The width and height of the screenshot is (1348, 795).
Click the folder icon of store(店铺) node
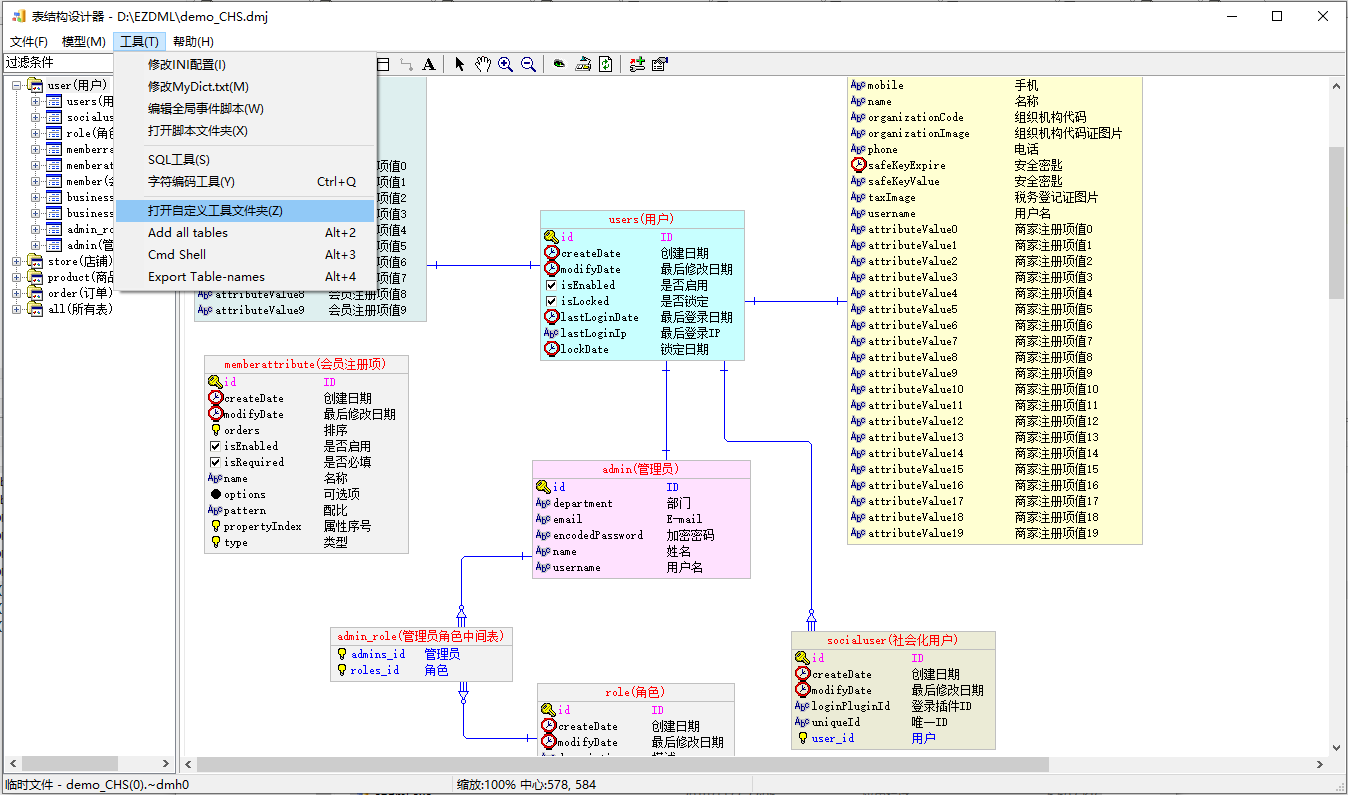coord(35,261)
